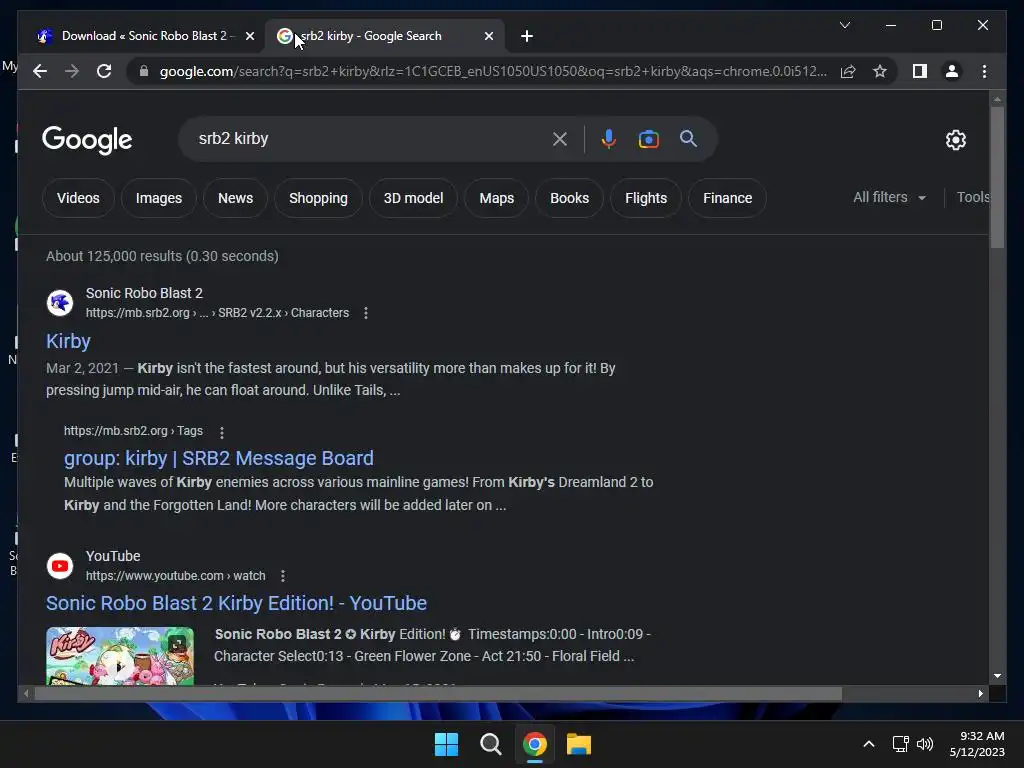The image size is (1024, 768).
Task: Bookmark this tab with the star icon
Action: [x=880, y=71]
